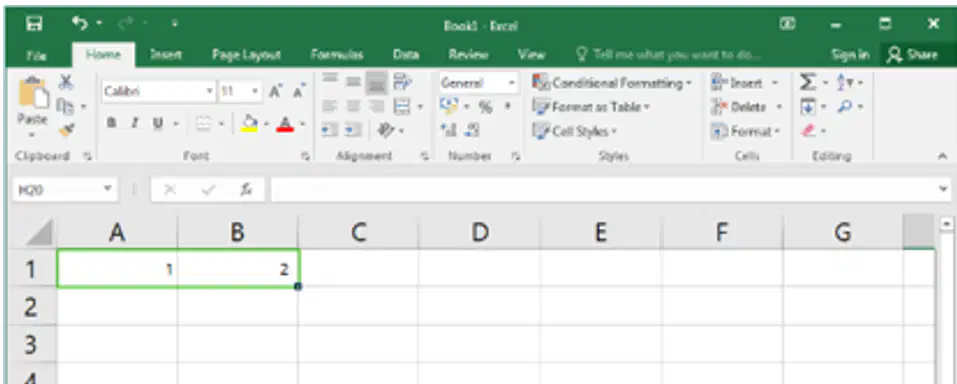Toggle Italic formatting
The width and height of the screenshot is (957, 384).
[134, 123]
